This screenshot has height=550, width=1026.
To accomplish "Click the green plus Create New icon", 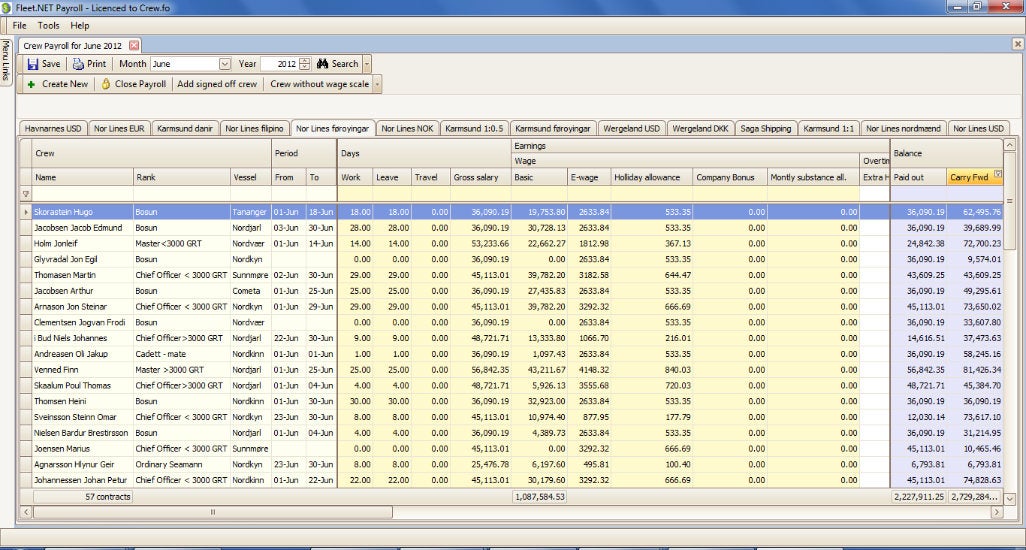I will pos(31,85).
